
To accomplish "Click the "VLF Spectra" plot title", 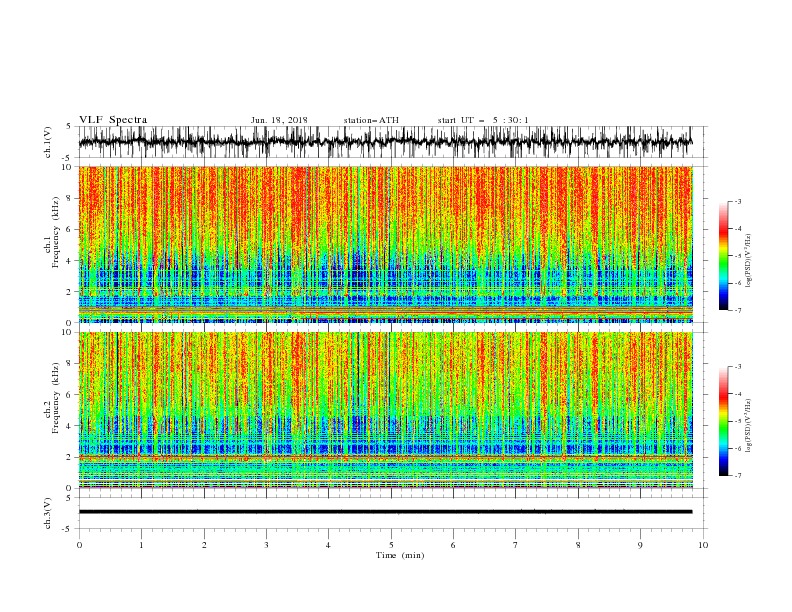I will [x=113, y=120].
